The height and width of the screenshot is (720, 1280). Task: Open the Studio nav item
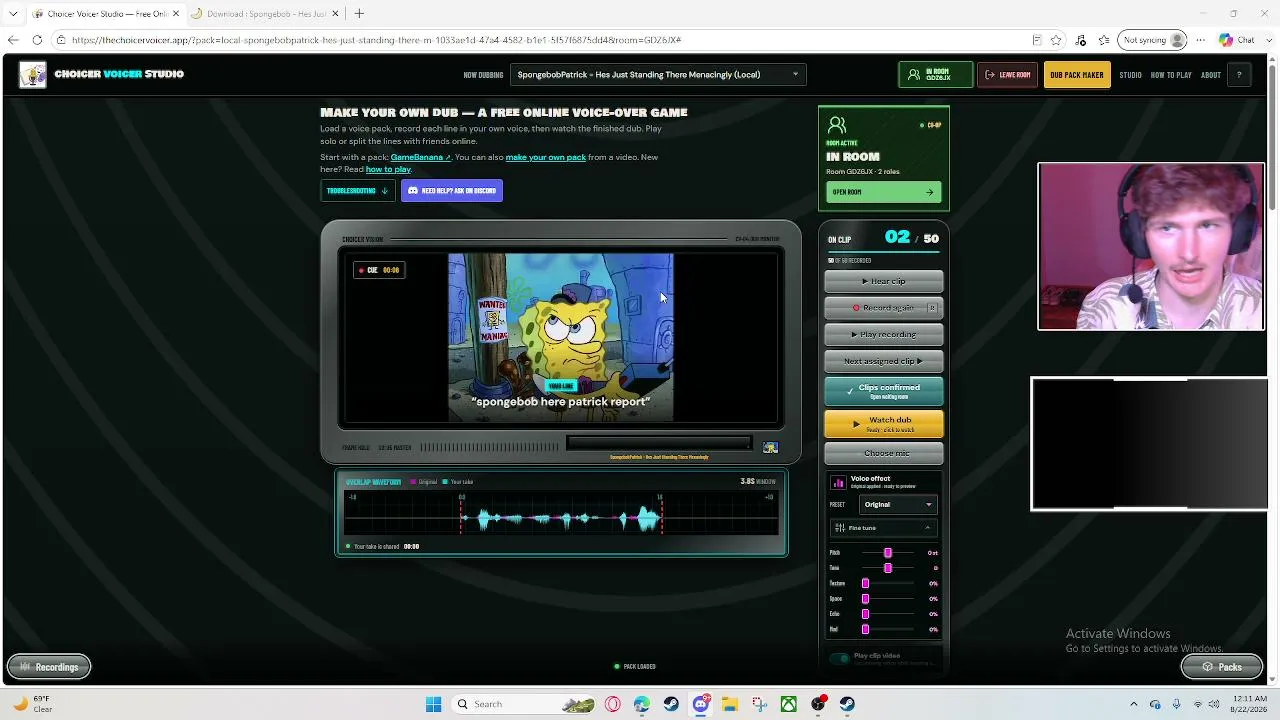[x=1130, y=75]
